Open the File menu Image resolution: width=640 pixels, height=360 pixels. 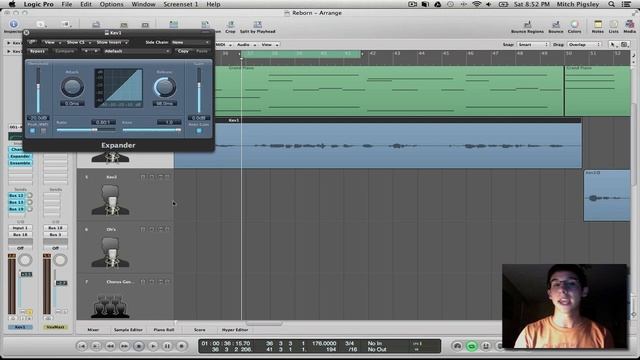point(67,4)
